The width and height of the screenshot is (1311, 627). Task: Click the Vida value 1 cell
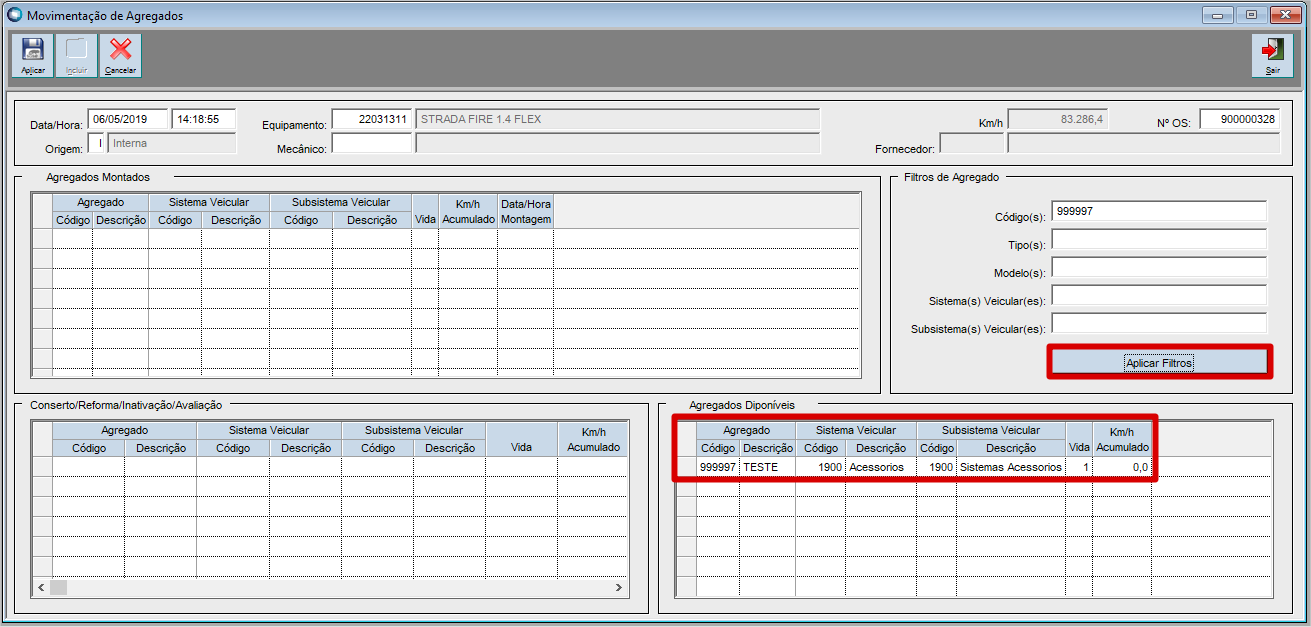[x=1079, y=467]
